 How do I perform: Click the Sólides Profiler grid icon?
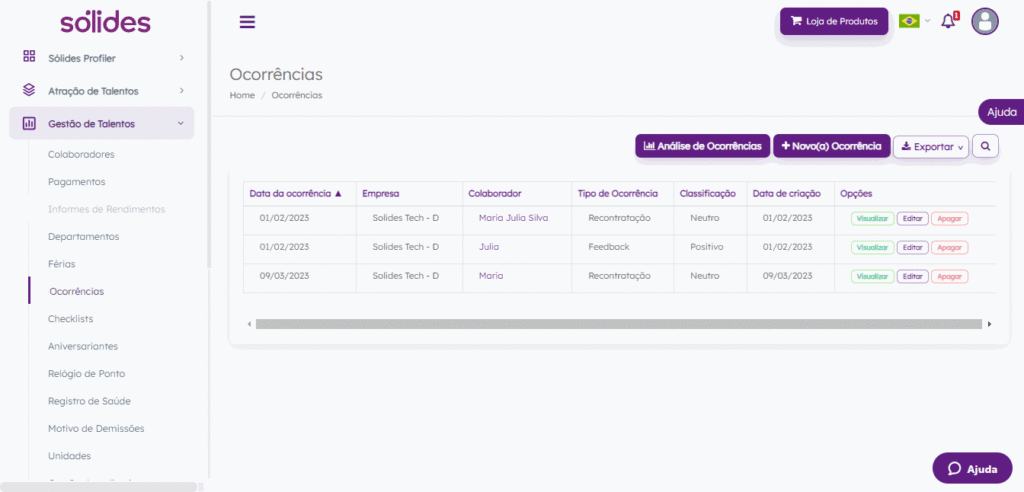[29, 56]
